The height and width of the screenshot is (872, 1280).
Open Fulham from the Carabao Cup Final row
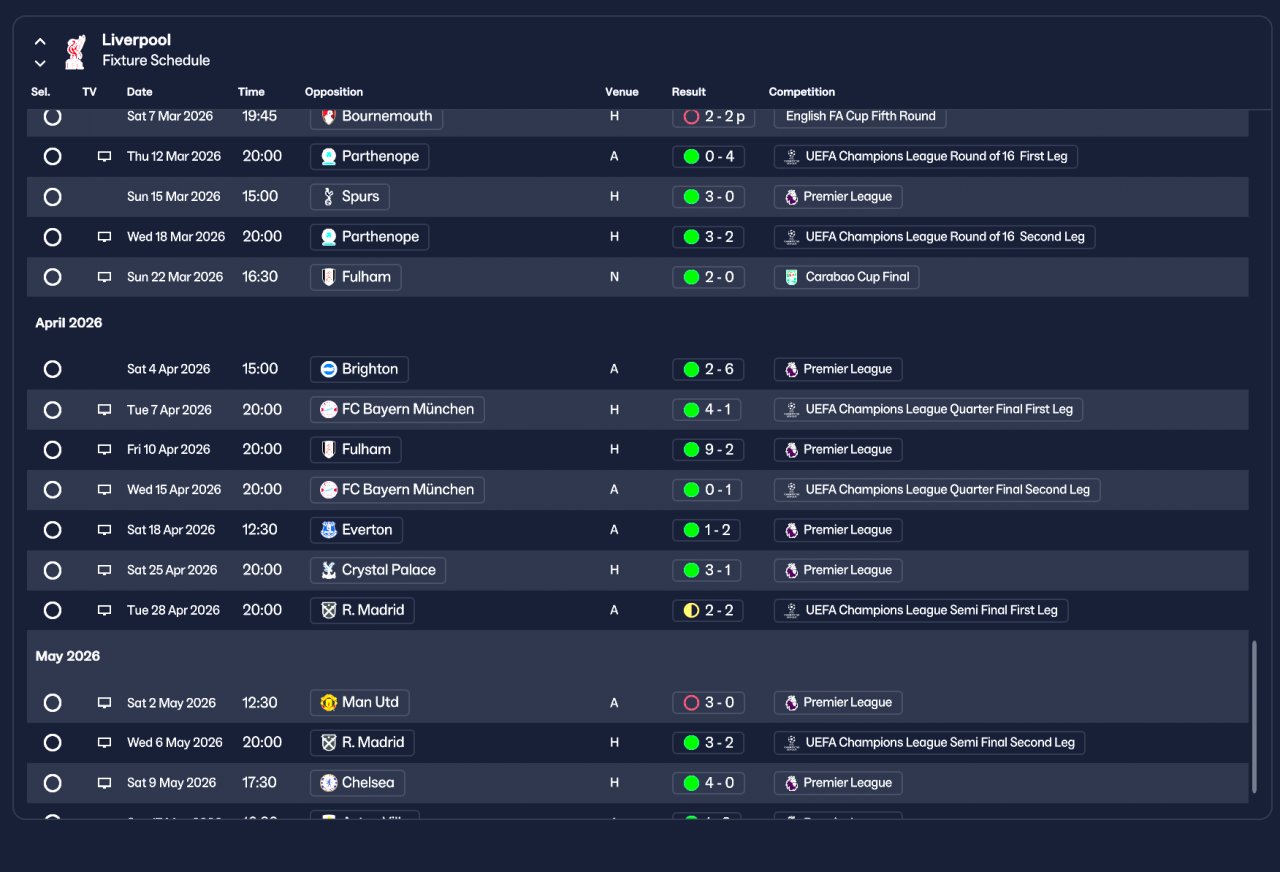[x=355, y=277]
